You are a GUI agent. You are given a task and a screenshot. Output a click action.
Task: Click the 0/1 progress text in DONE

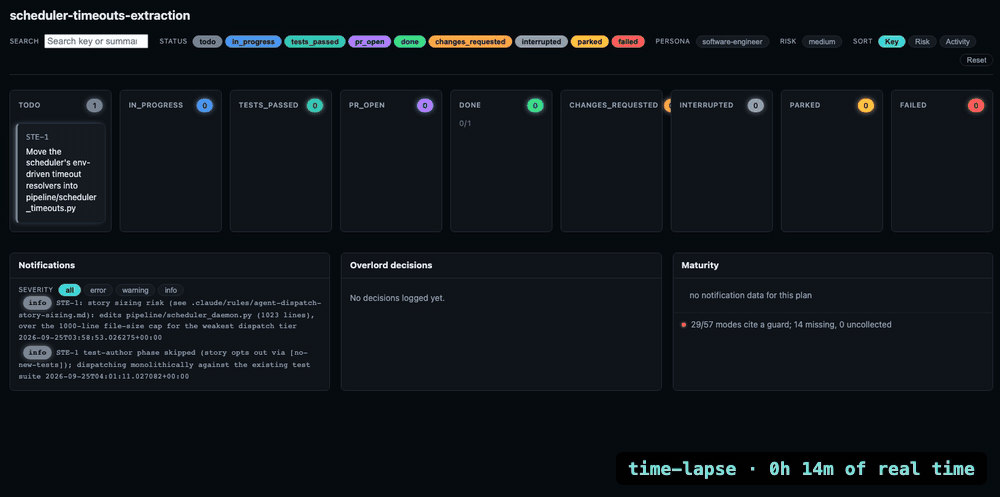(x=465, y=123)
